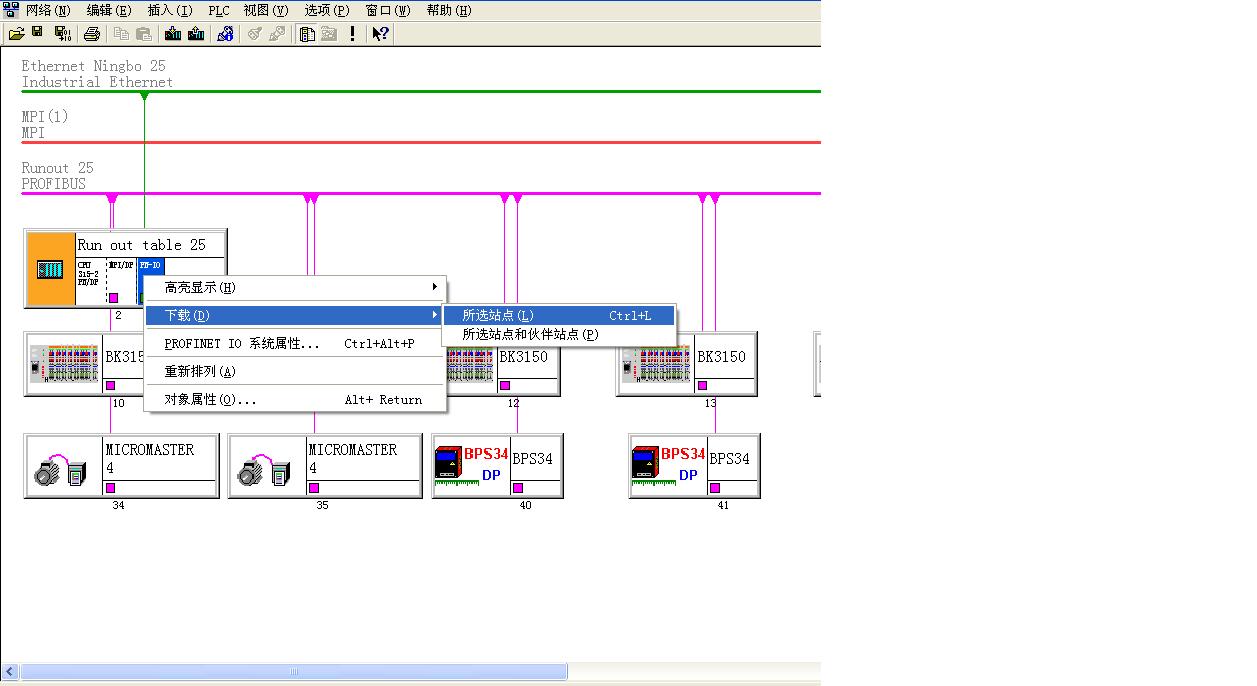Choose PROFINET IO 系统属性... entry

(x=294, y=343)
